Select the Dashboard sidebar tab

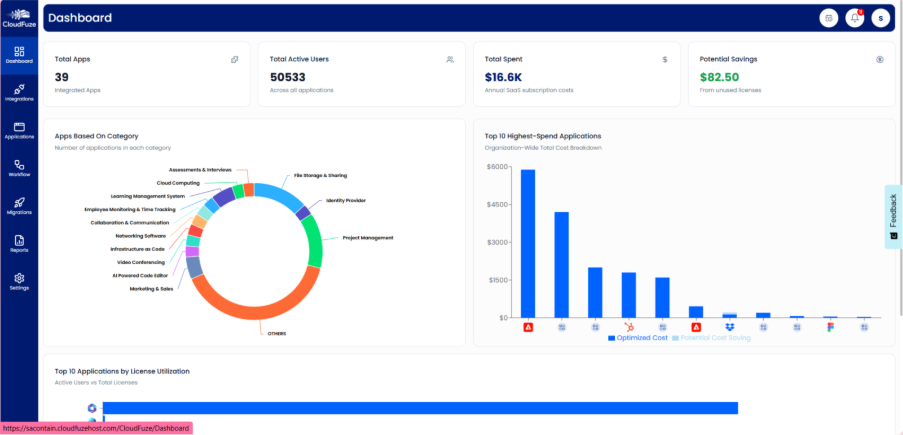point(19,53)
